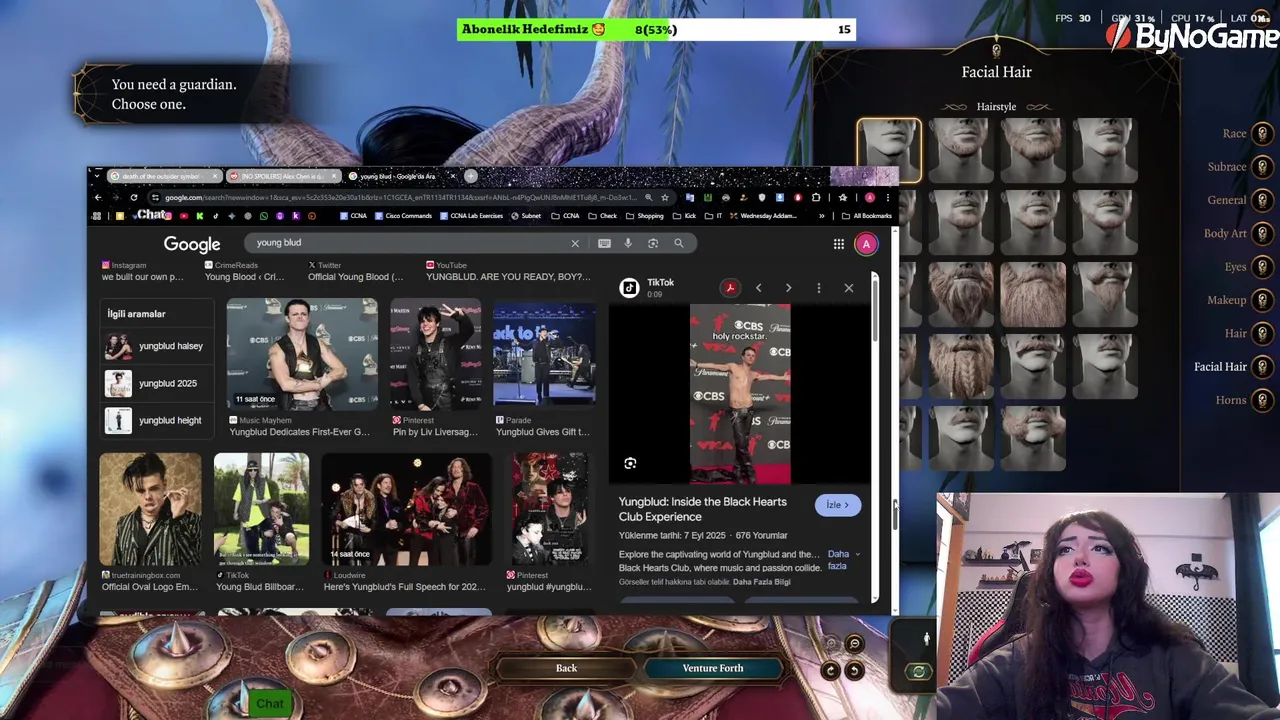
Task: Open the Shopping bookmarks folder
Action: [x=645, y=216]
